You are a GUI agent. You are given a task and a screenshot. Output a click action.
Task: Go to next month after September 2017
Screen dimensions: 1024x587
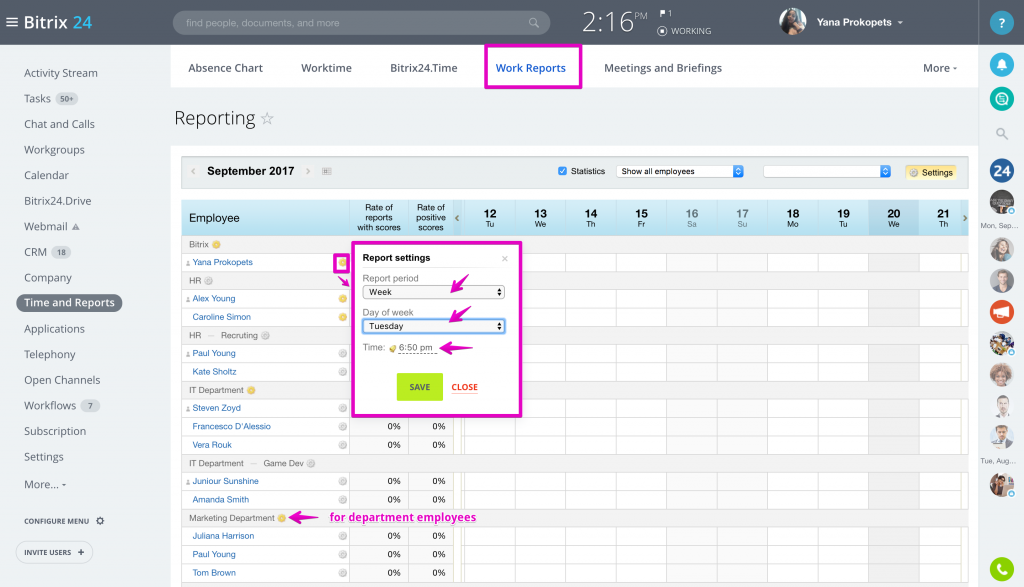point(308,171)
